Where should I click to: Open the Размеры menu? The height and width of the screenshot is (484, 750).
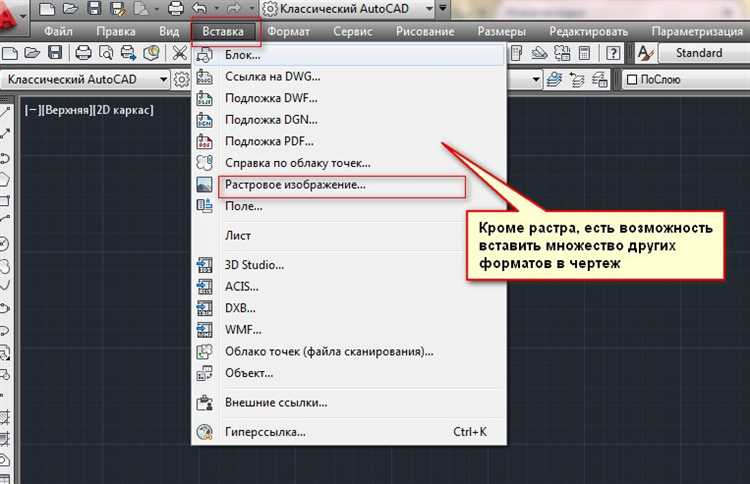coord(502,32)
